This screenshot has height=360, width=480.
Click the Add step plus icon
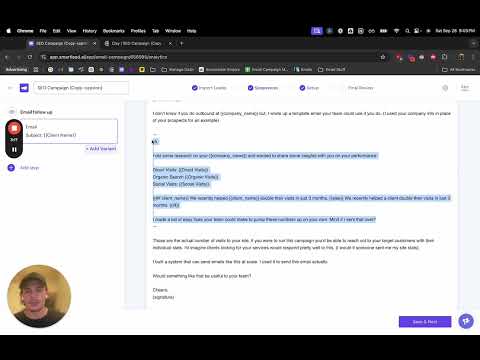click(11, 168)
